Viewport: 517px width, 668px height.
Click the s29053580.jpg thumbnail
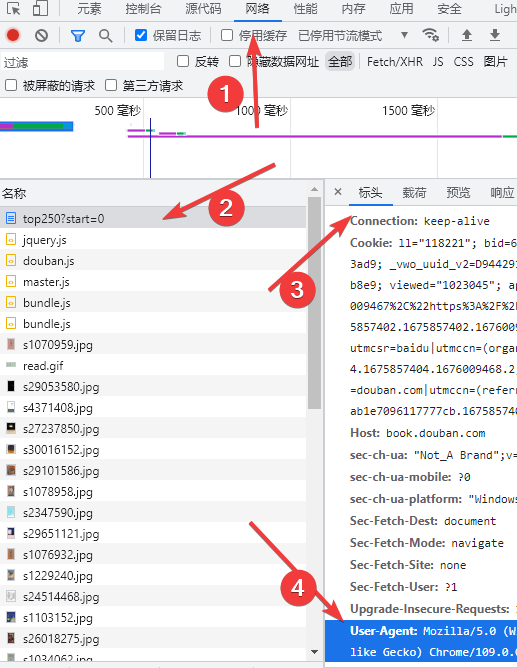(11, 386)
